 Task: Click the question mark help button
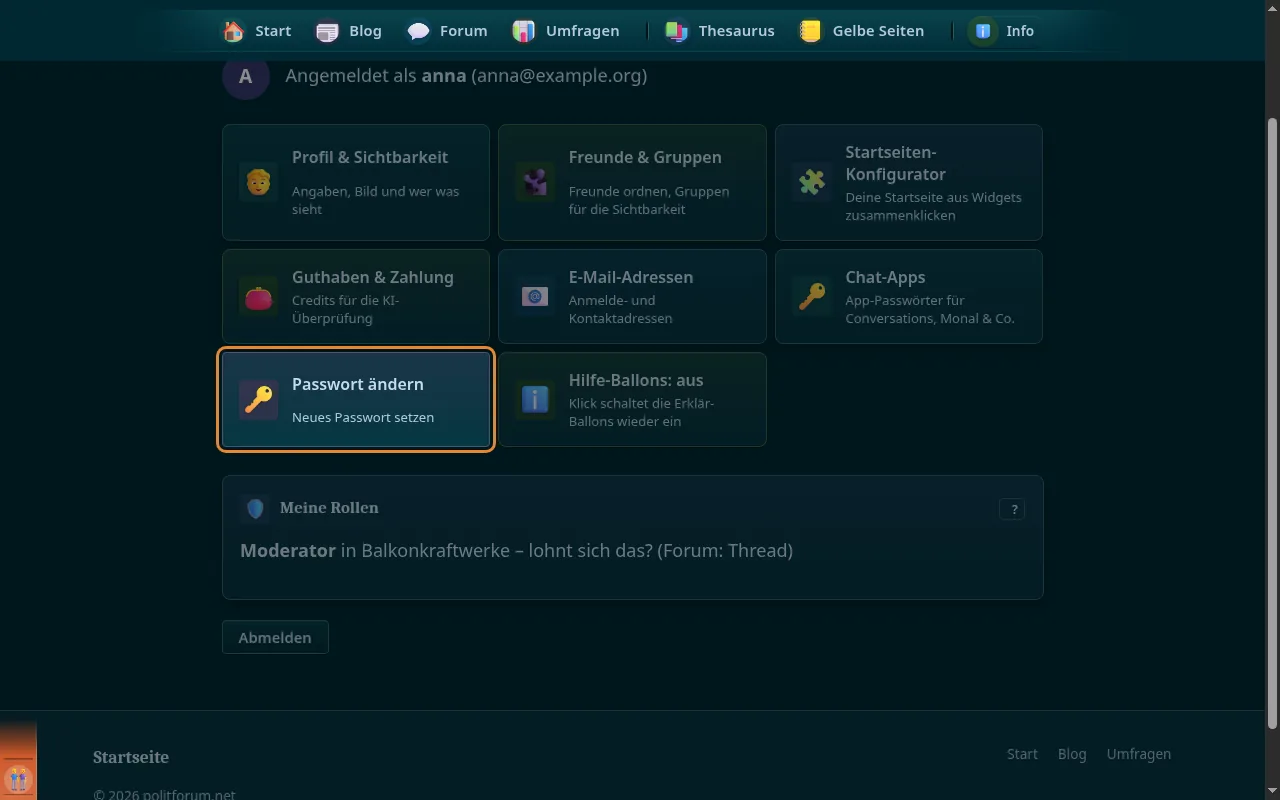(1012, 509)
